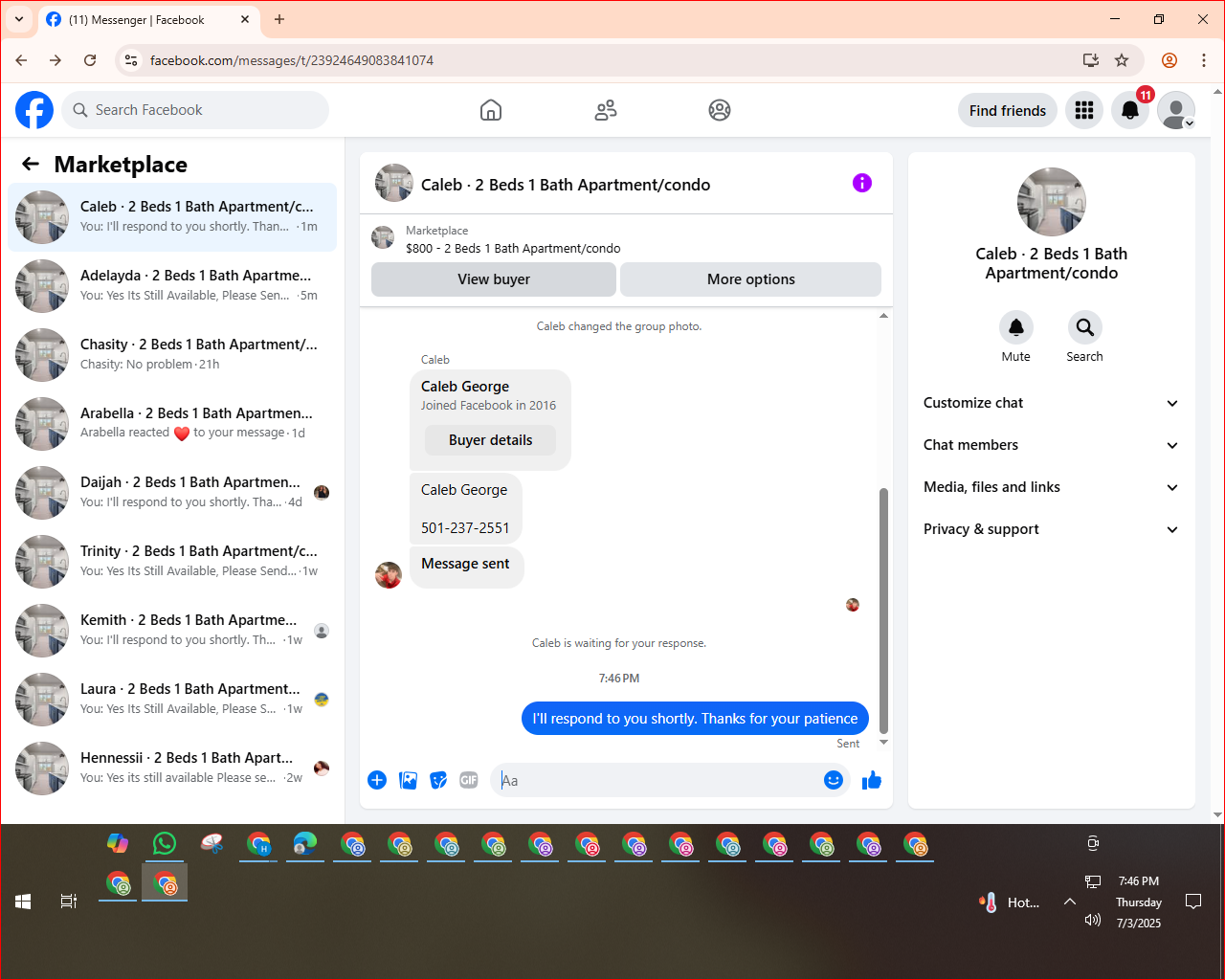Open the Facebook menu grid icon
Screen dimensions: 1225x980
pyautogui.click(x=1084, y=110)
